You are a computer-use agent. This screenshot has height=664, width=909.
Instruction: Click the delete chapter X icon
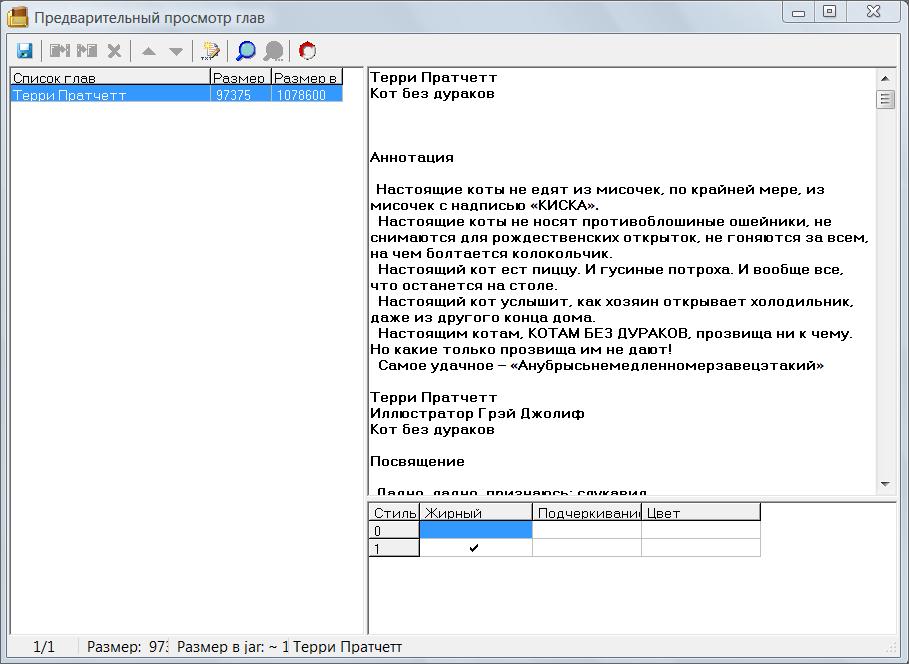(114, 51)
